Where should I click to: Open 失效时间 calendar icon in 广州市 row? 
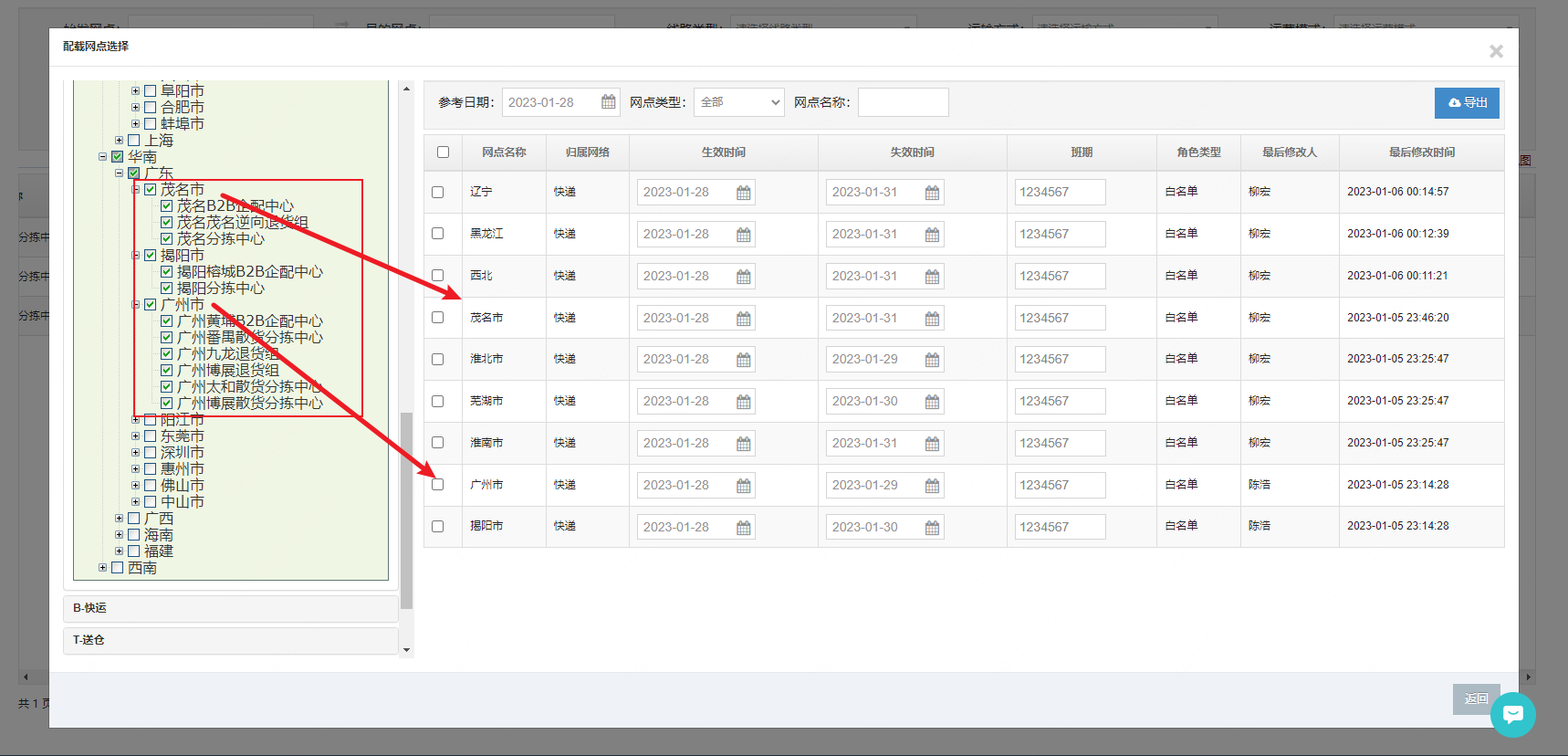(932, 486)
